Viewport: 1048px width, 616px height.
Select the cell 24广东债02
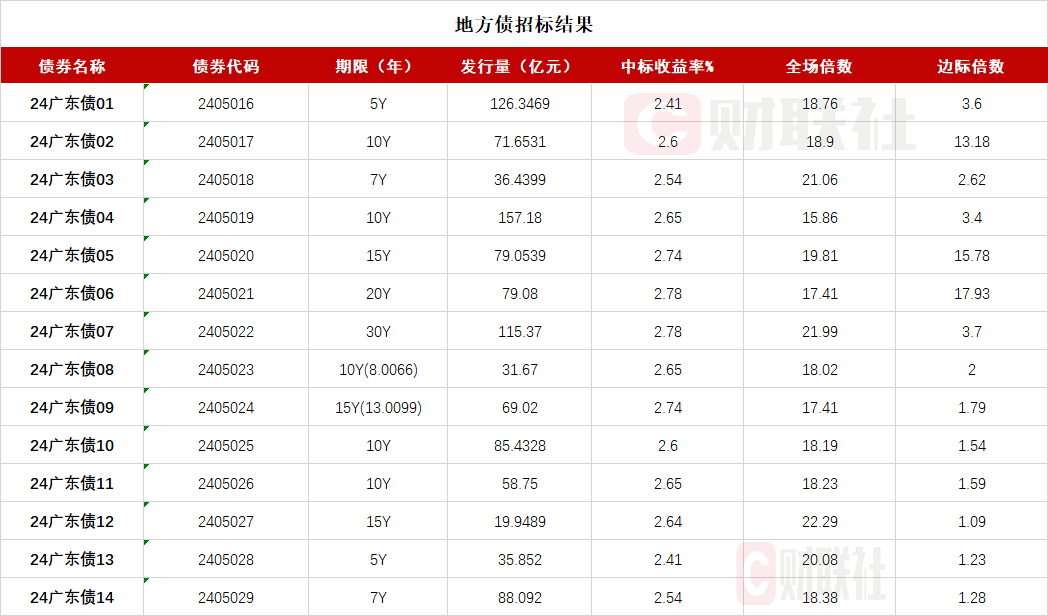pyautogui.click(x=72, y=142)
